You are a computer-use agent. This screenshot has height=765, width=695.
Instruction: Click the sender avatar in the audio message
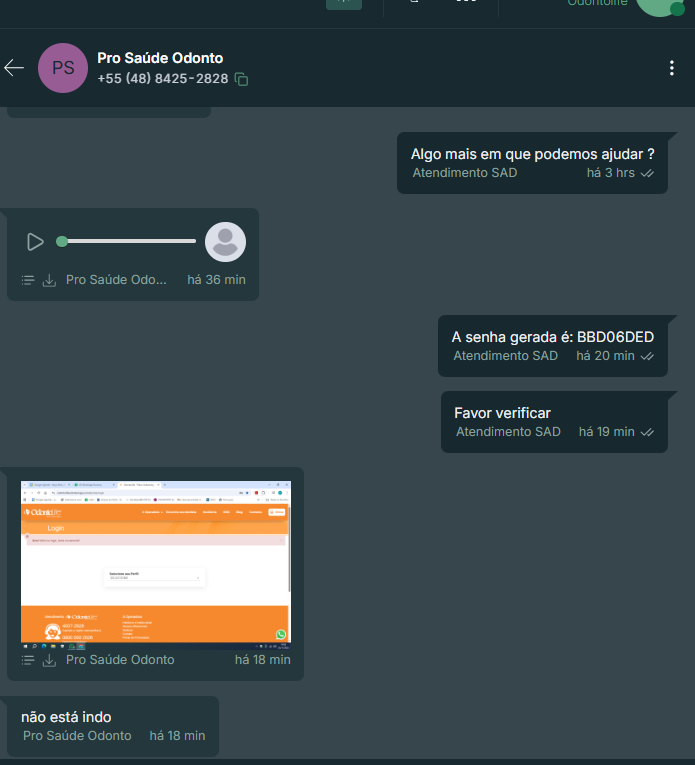225,242
